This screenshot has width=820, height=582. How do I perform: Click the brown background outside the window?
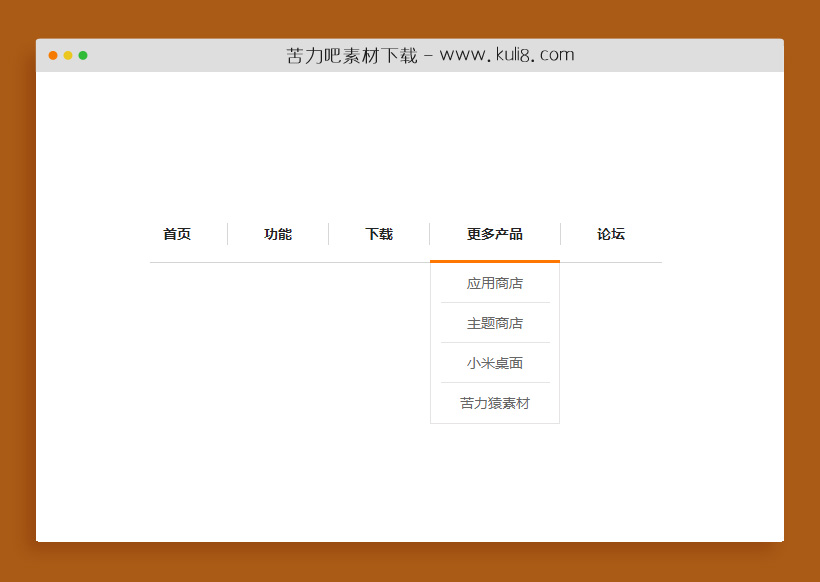coord(17,300)
